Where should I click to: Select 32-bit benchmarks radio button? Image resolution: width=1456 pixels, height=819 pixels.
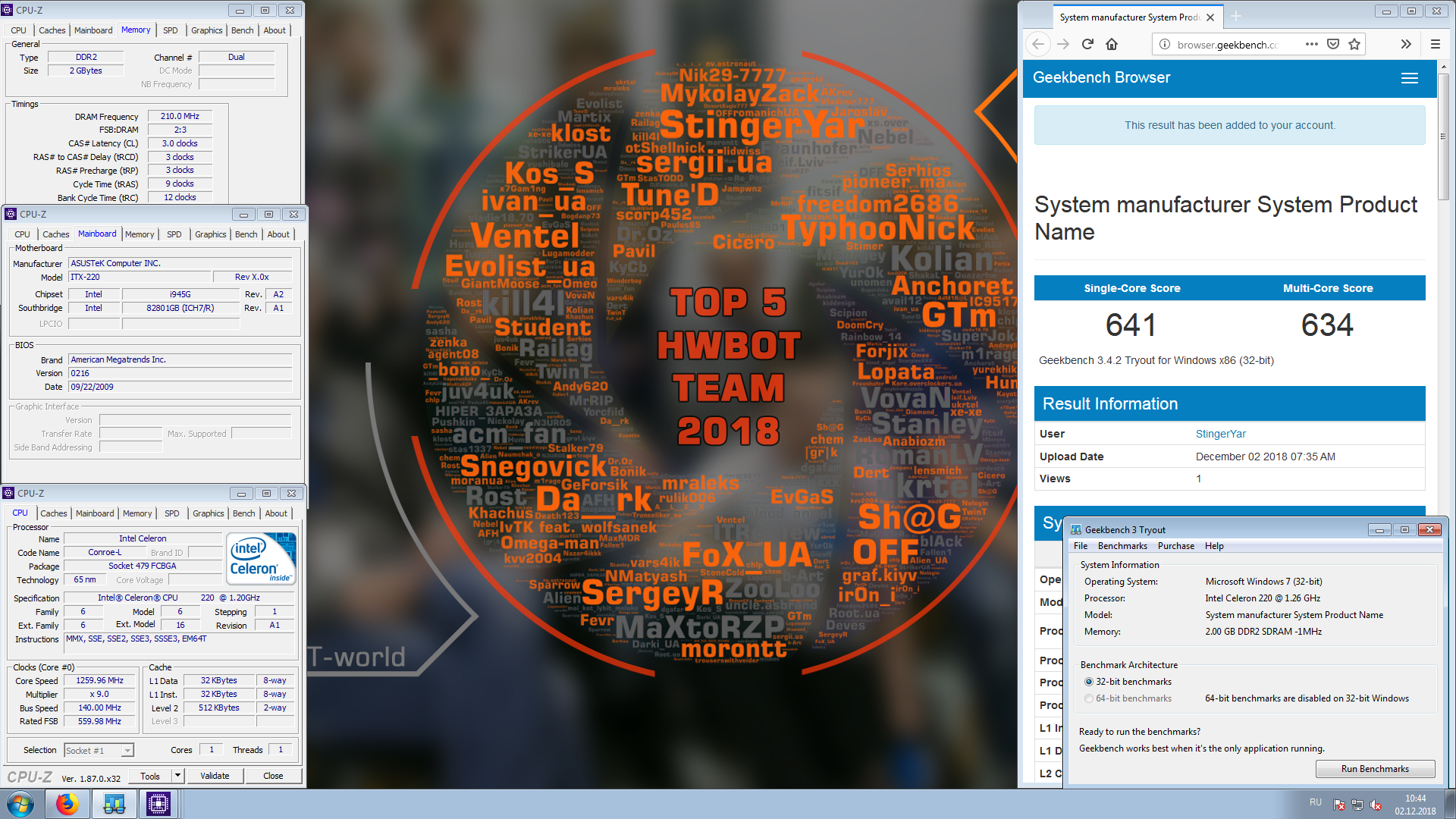1089,682
